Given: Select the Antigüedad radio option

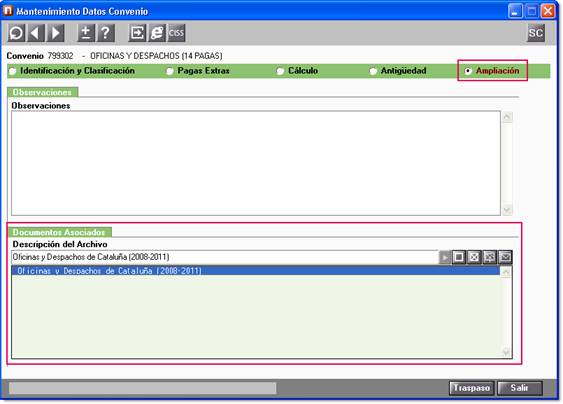Looking at the screenshot, I should tap(398, 71).
